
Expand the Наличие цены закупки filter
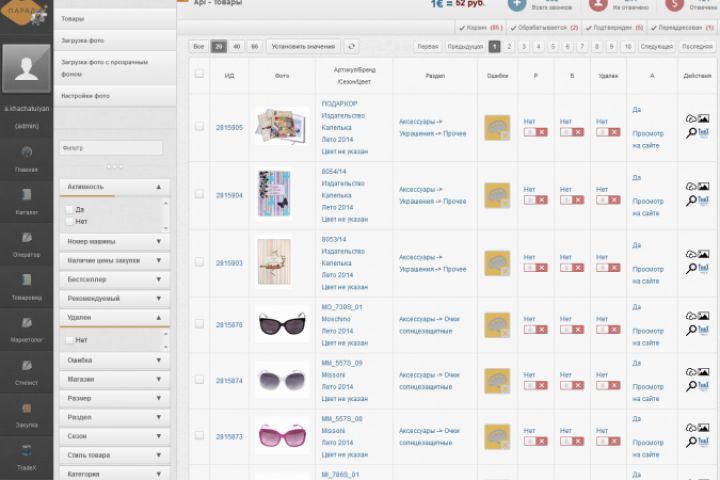pos(114,260)
